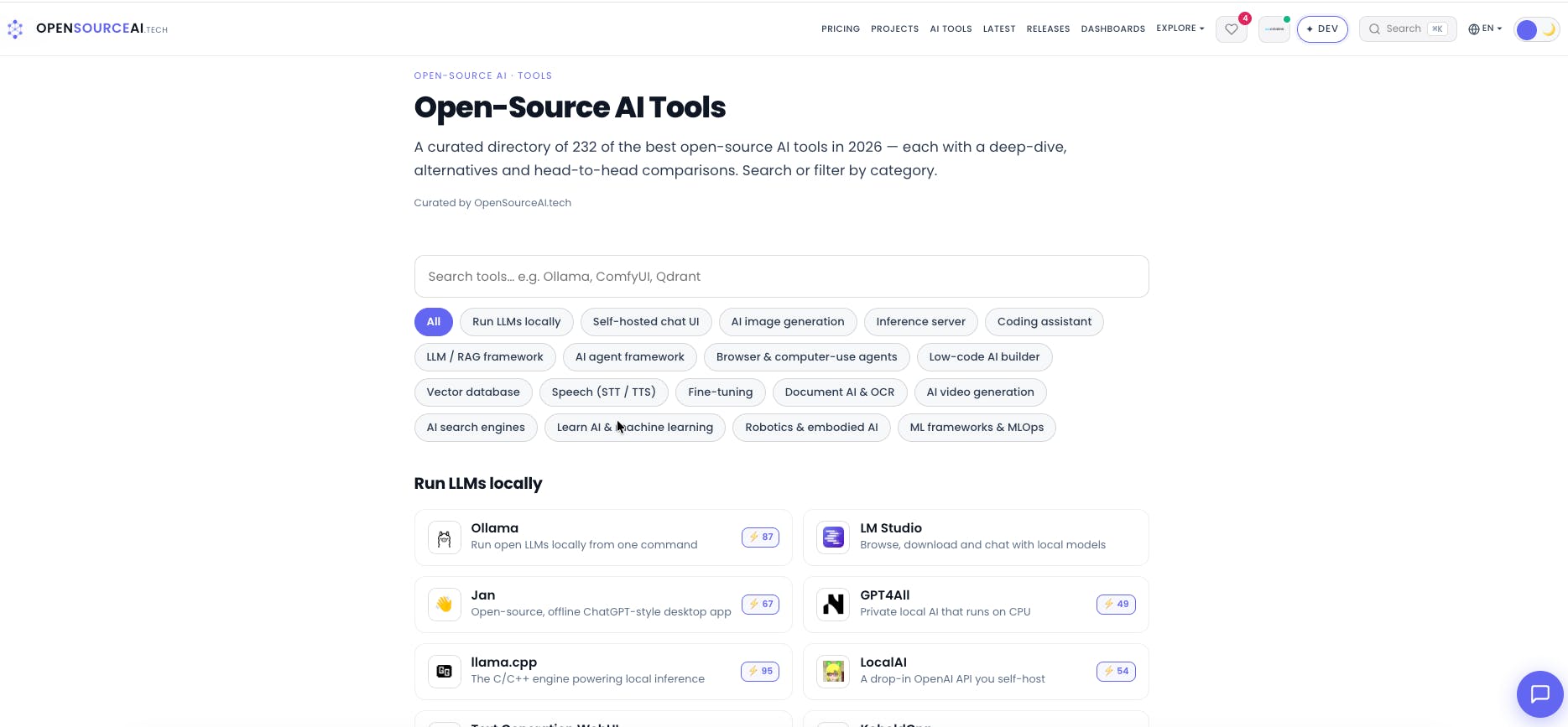Open the llama.cpp tool card title

click(x=504, y=662)
